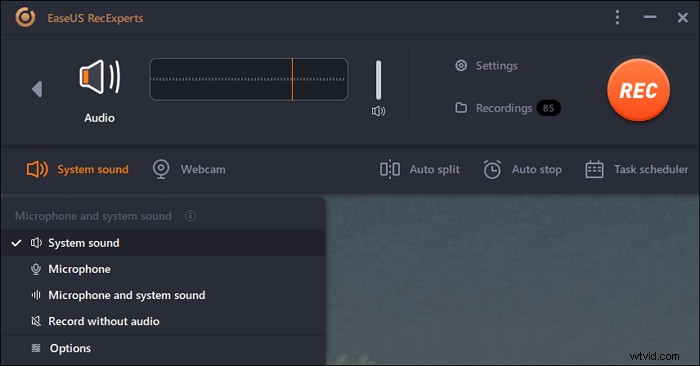Click the Auto stop clock icon
Image resolution: width=700 pixels, height=366 pixels.
pos(492,170)
